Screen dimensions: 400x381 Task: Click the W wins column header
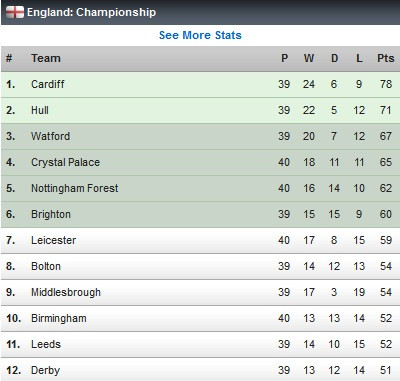309,58
